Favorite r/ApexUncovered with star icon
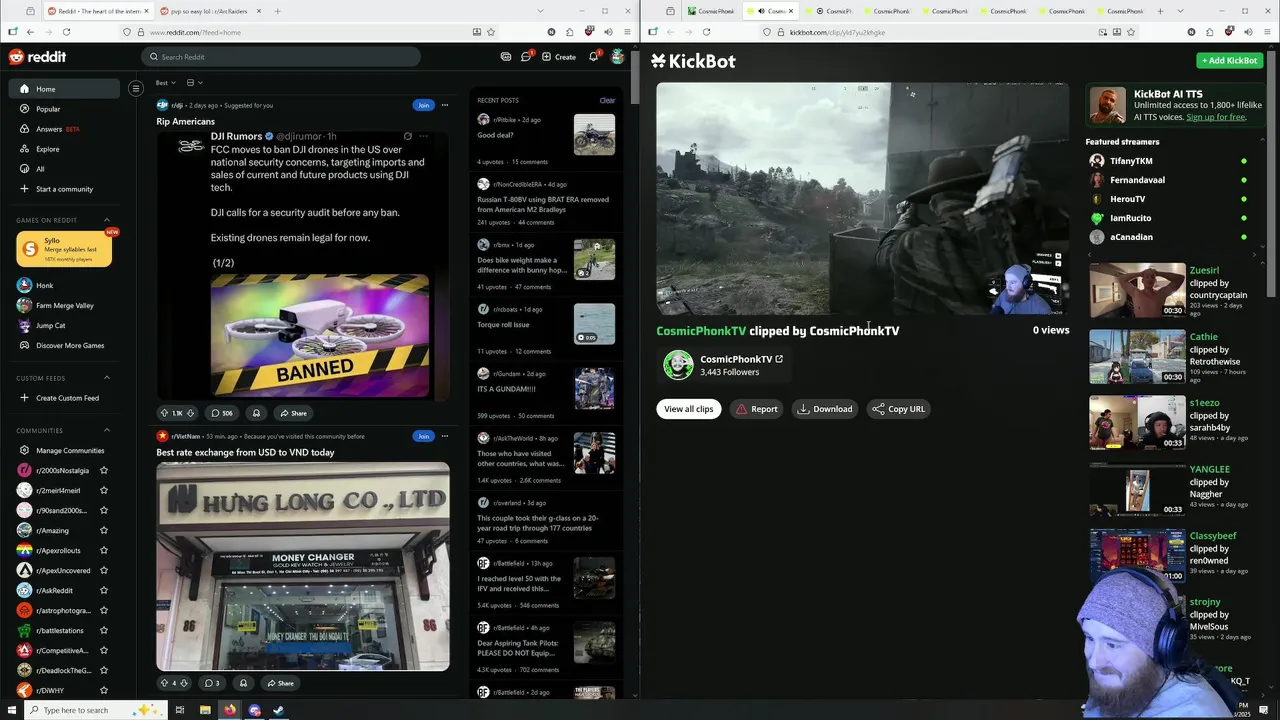 [104, 570]
